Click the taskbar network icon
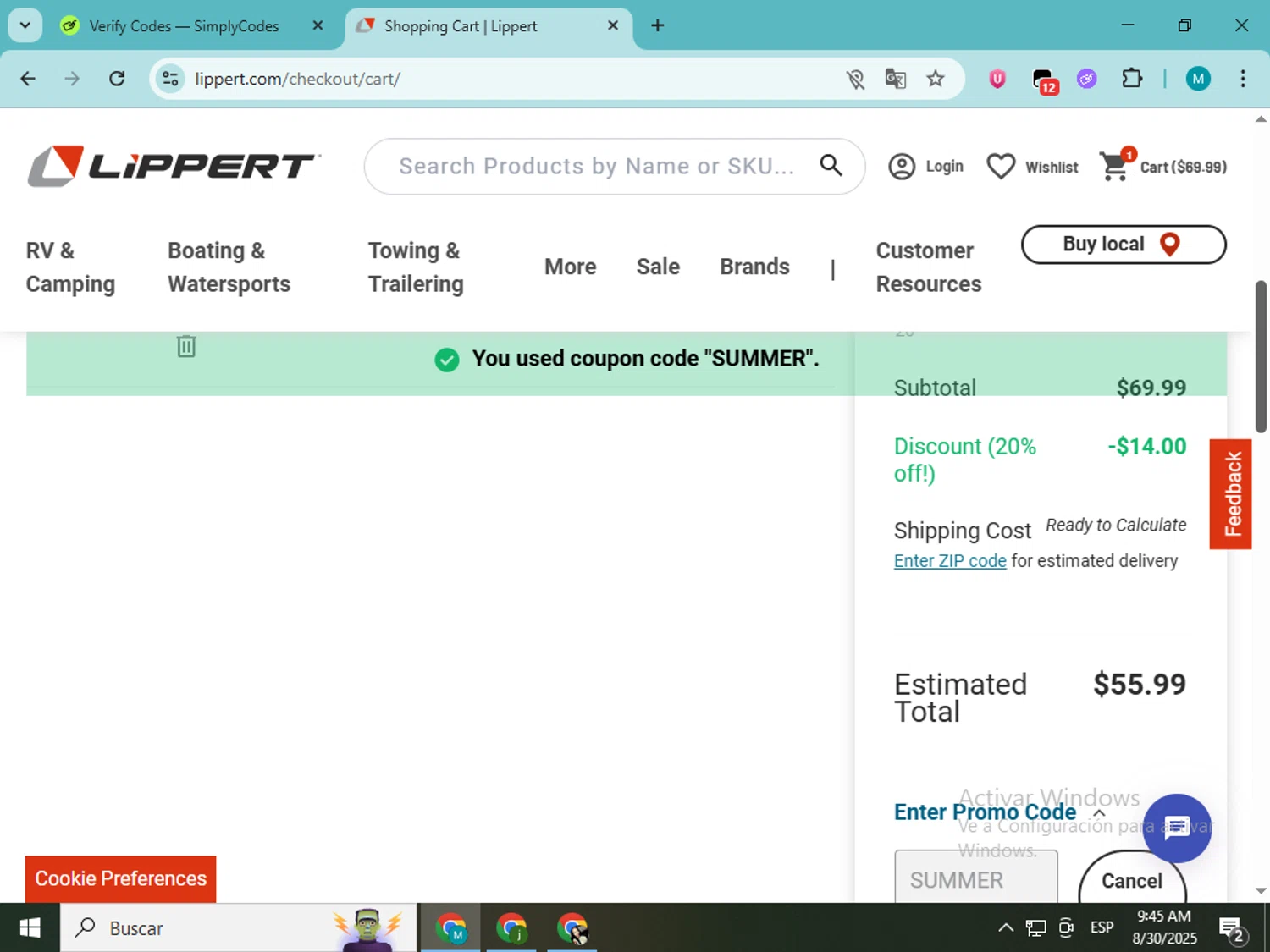Viewport: 1270px width, 952px height. coord(1035,928)
